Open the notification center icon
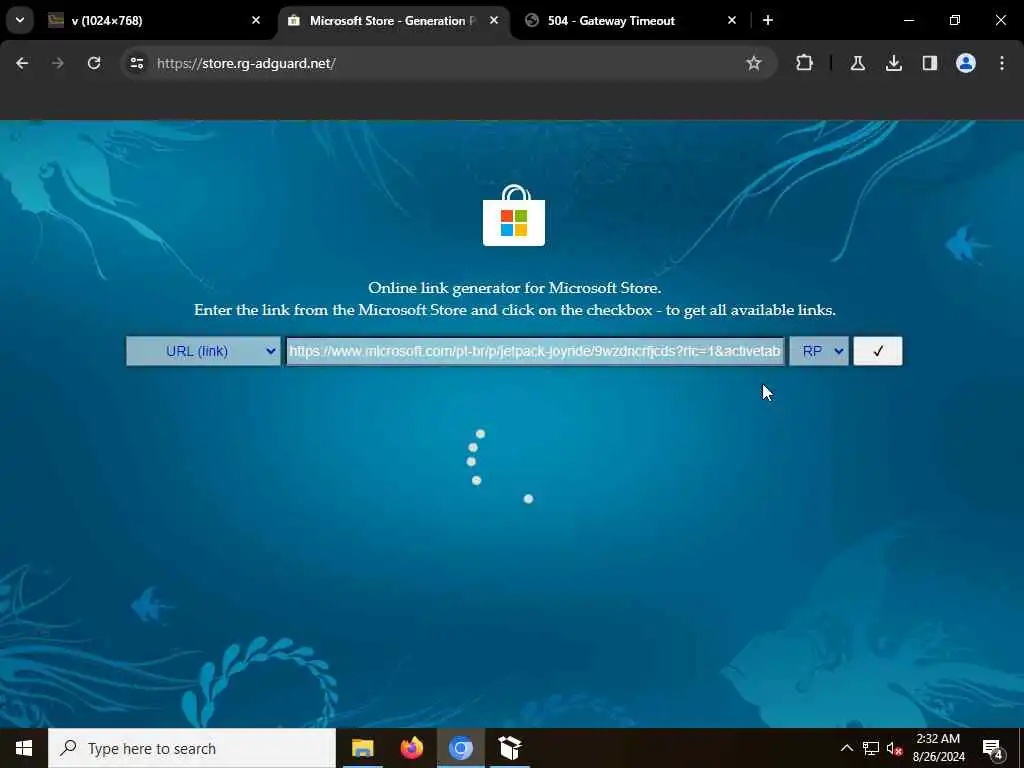 click(993, 749)
